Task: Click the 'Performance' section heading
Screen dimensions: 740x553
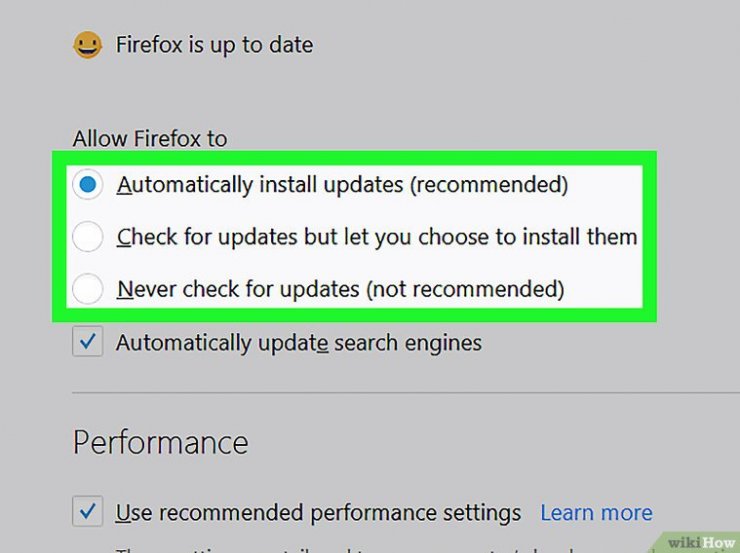Action: point(160,443)
